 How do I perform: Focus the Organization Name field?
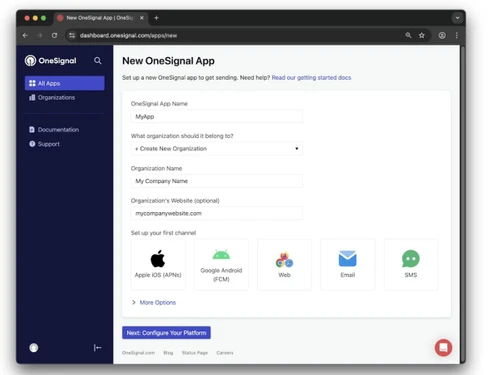217,181
